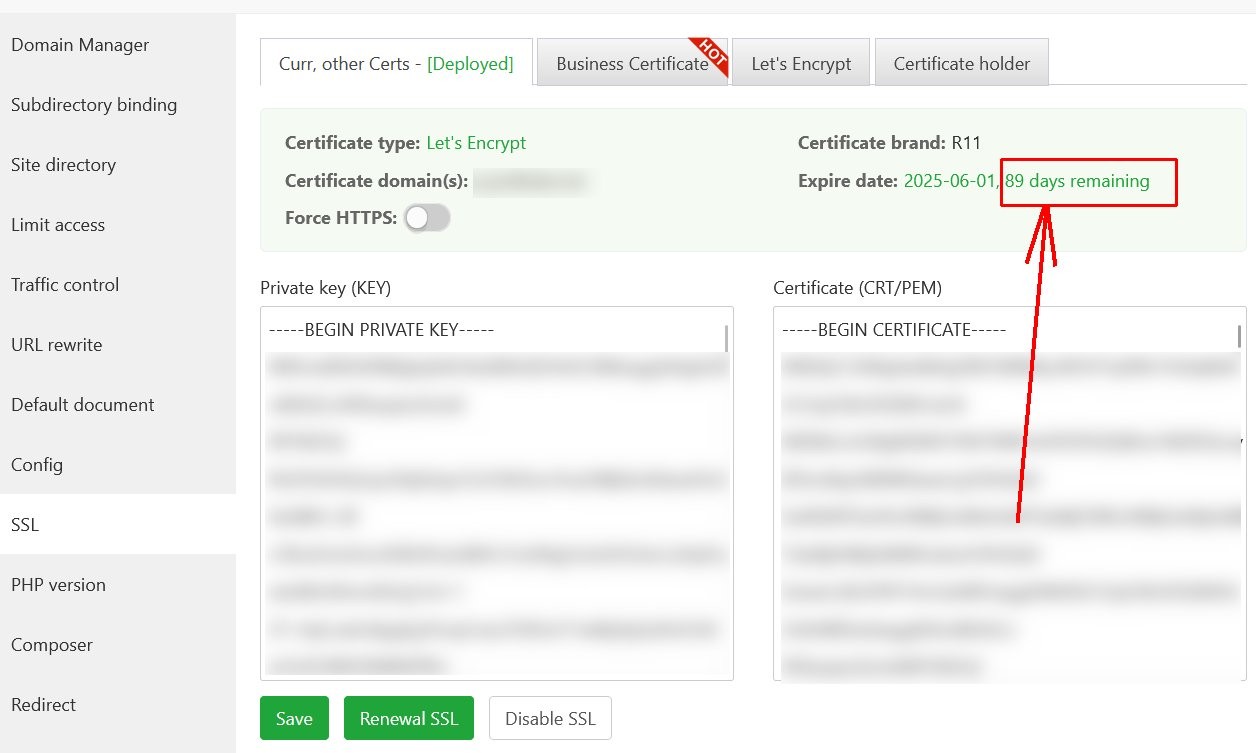The width and height of the screenshot is (1256, 753).
Task: Select Limit access from the sidebar
Action: click(x=58, y=225)
